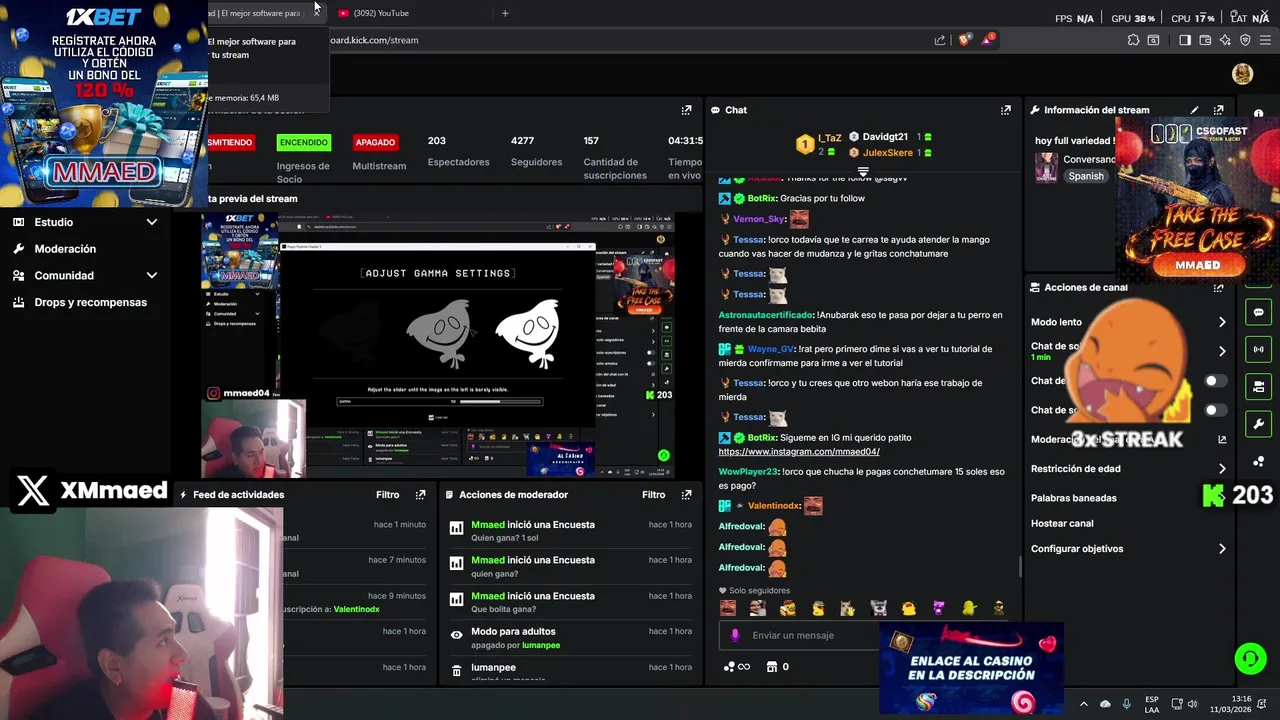Screen dimensions: 1280x720
Task: Click the AI sparkle icon in browser toolbar
Action: pyautogui.click(x=1225, y=40)
